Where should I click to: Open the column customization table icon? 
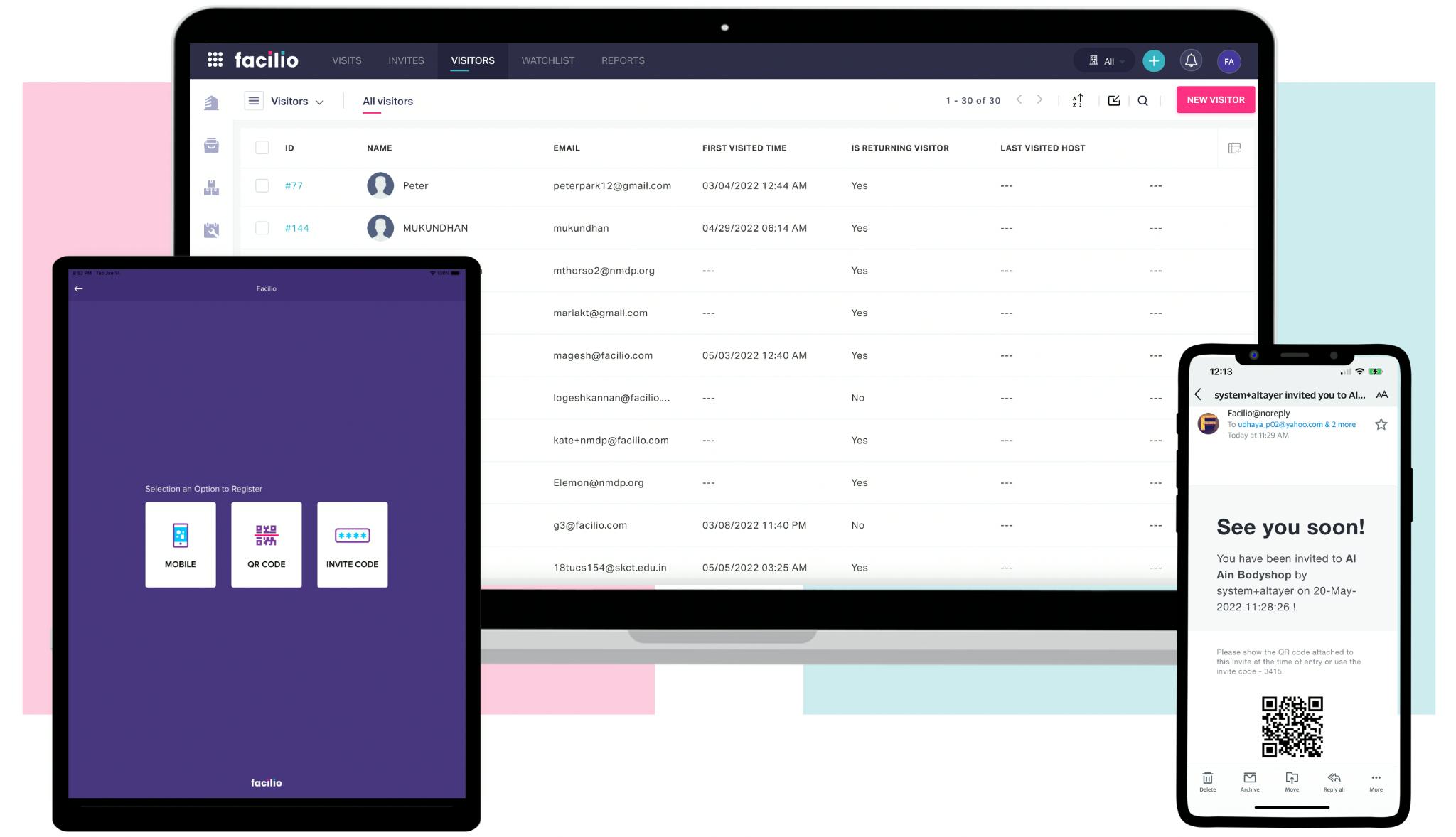[x=1234, y=148]
